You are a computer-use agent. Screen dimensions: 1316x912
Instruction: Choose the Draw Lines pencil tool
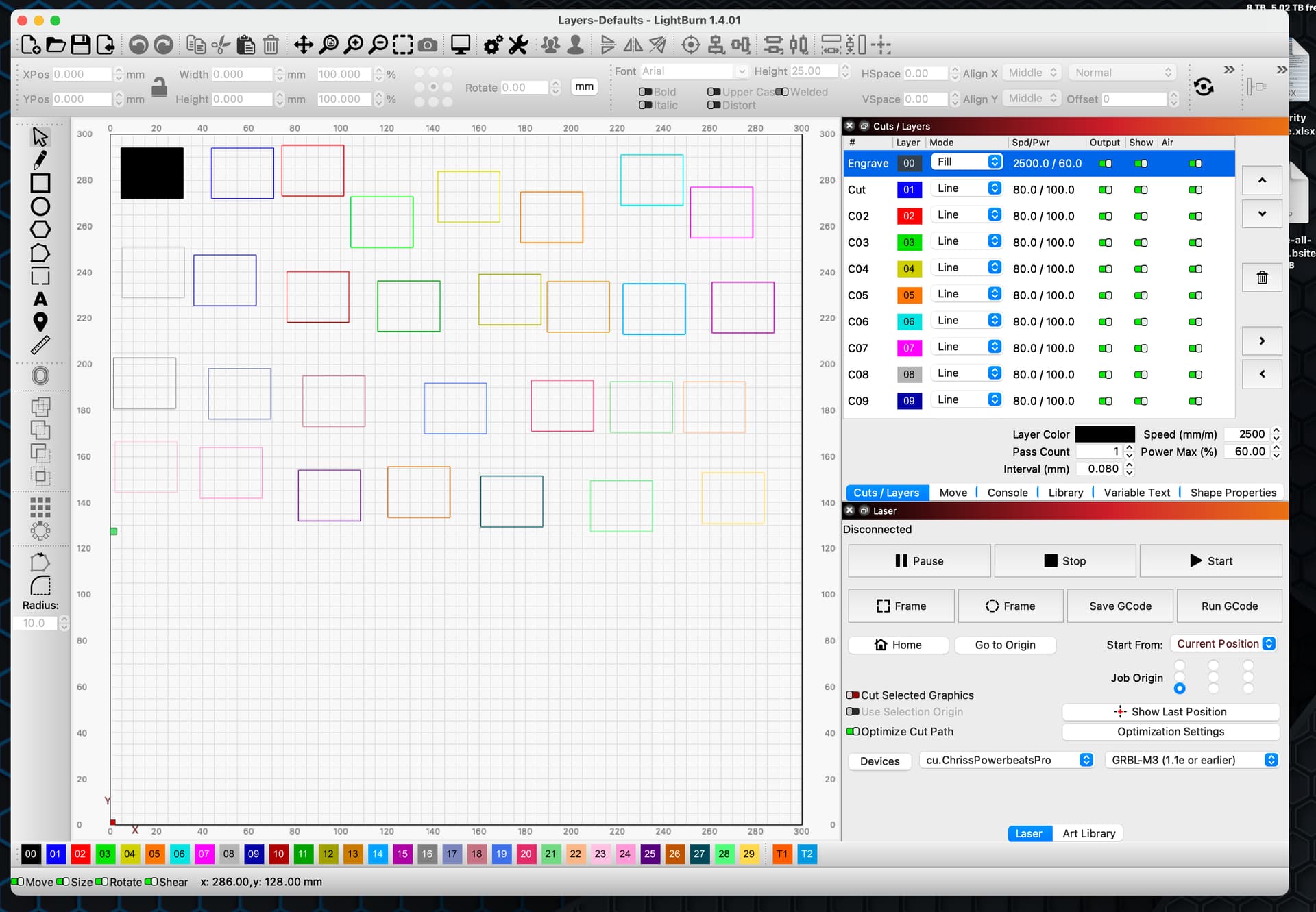(x=40, y=160)
